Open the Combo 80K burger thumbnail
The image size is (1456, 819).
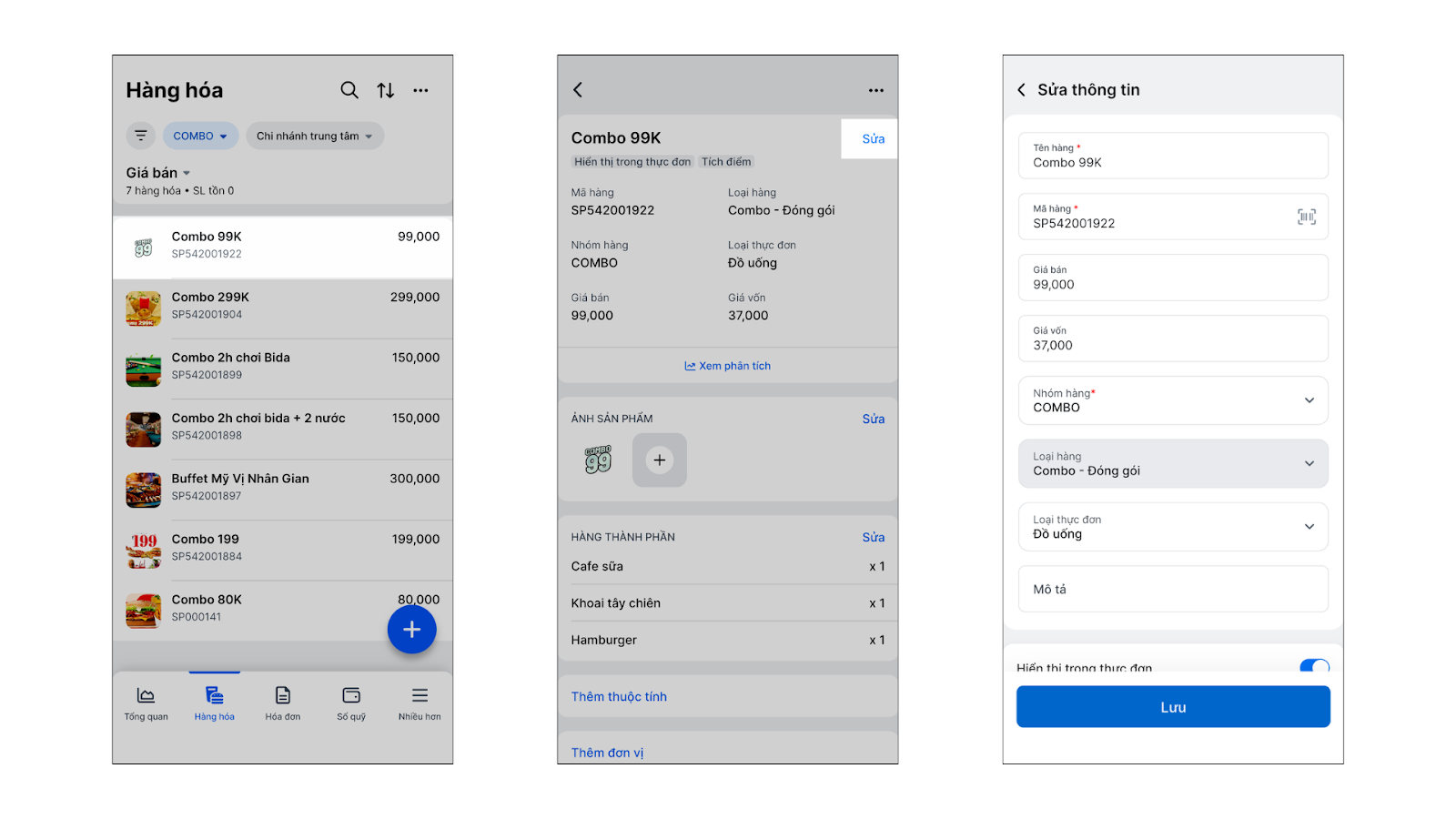pyautogui.click(x=144, y=612)
